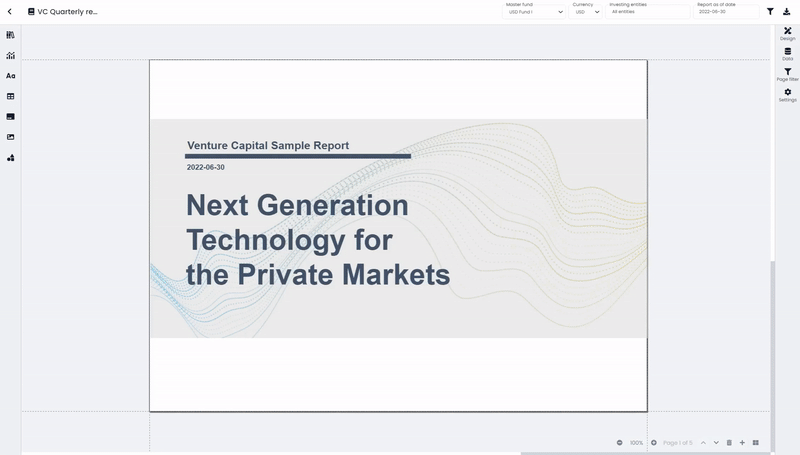Open the Master fund dropdown
Image resolution: width=800 pixels, height=455 pixels.
534,11
